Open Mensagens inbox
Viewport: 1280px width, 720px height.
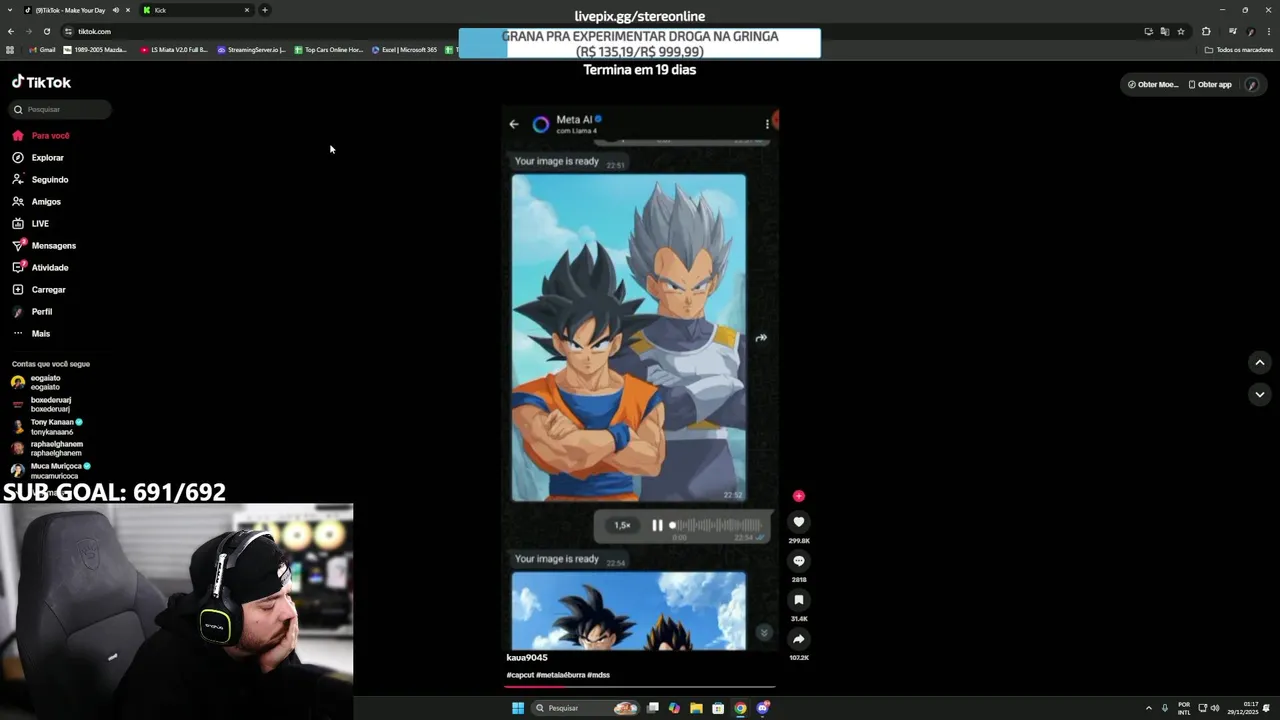(x=44, y=246)
